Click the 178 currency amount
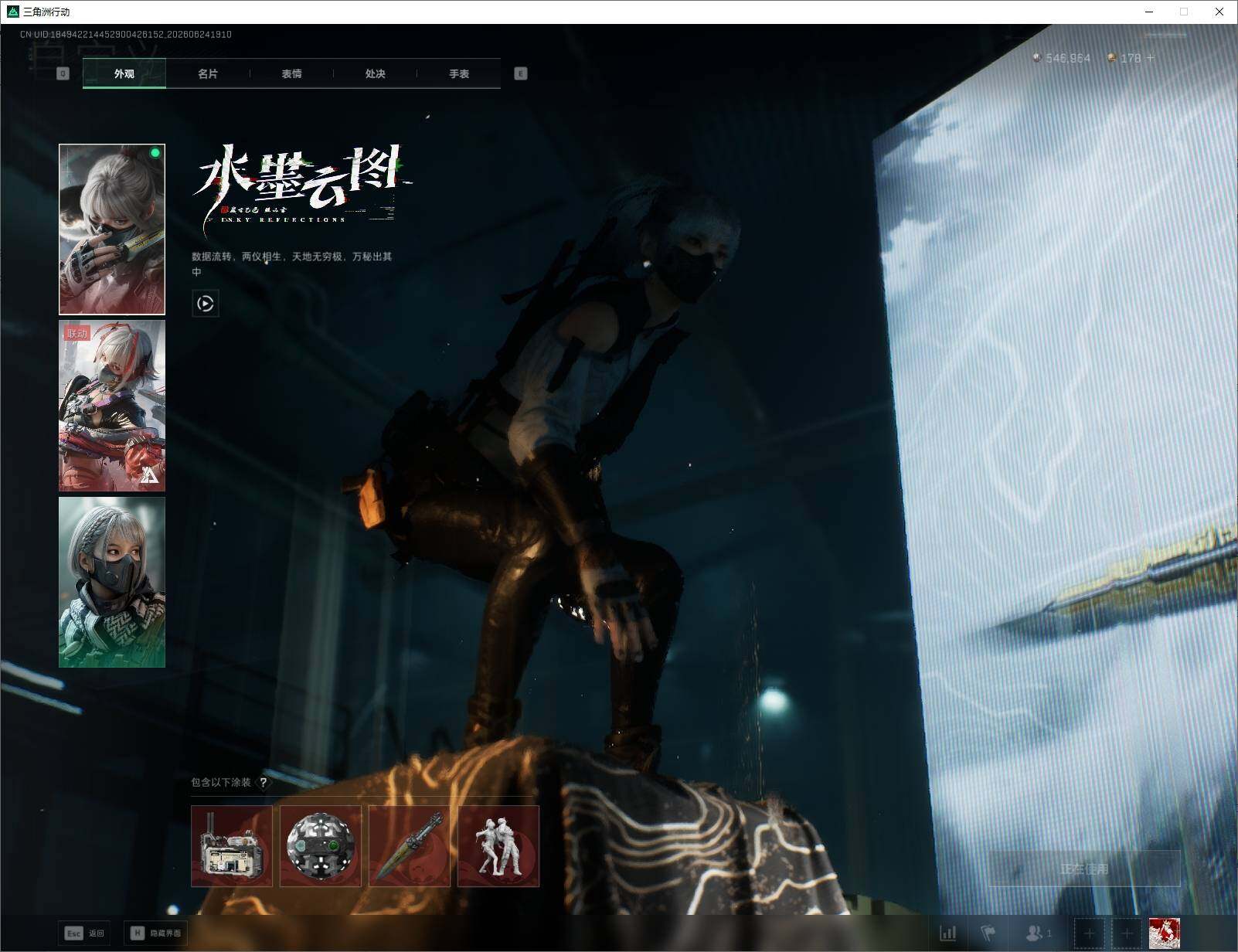Screen dimensions: 1238x952 point(1131,58)
